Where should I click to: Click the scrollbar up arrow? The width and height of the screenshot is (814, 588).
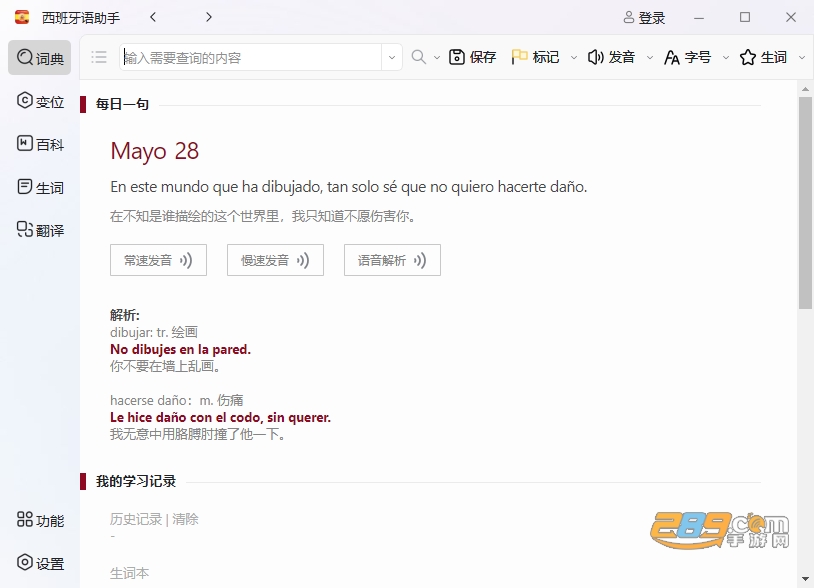pyautogui.click(x=805, y=89)
